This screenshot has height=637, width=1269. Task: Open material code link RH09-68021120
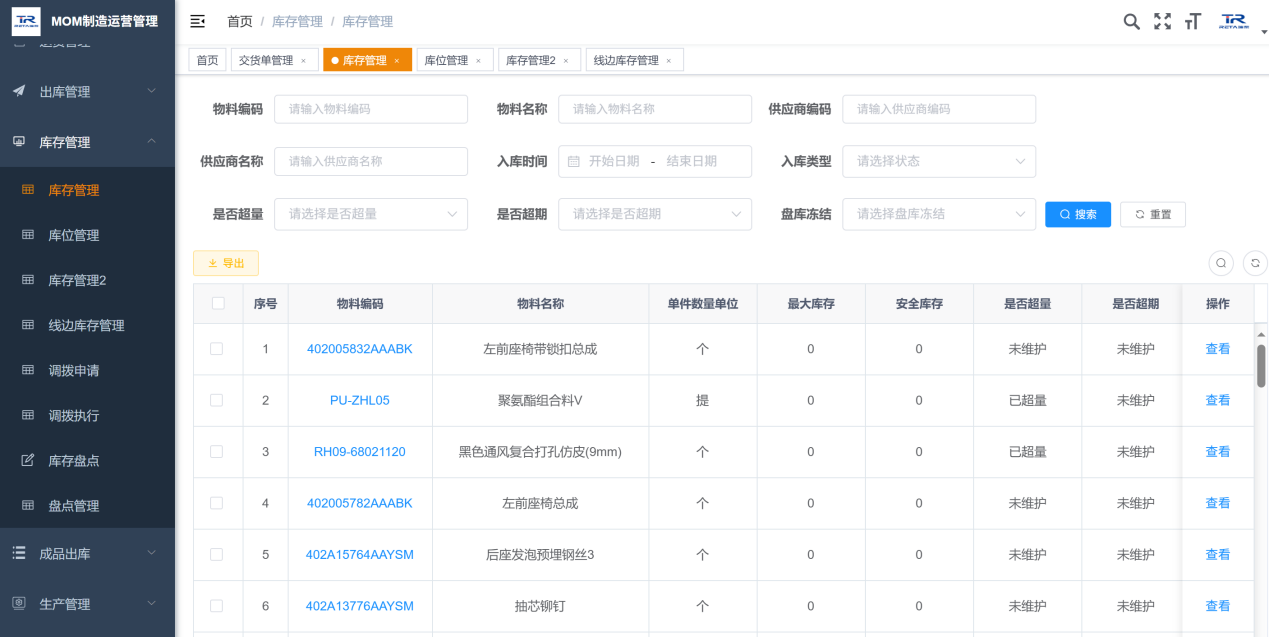(360, 452)
